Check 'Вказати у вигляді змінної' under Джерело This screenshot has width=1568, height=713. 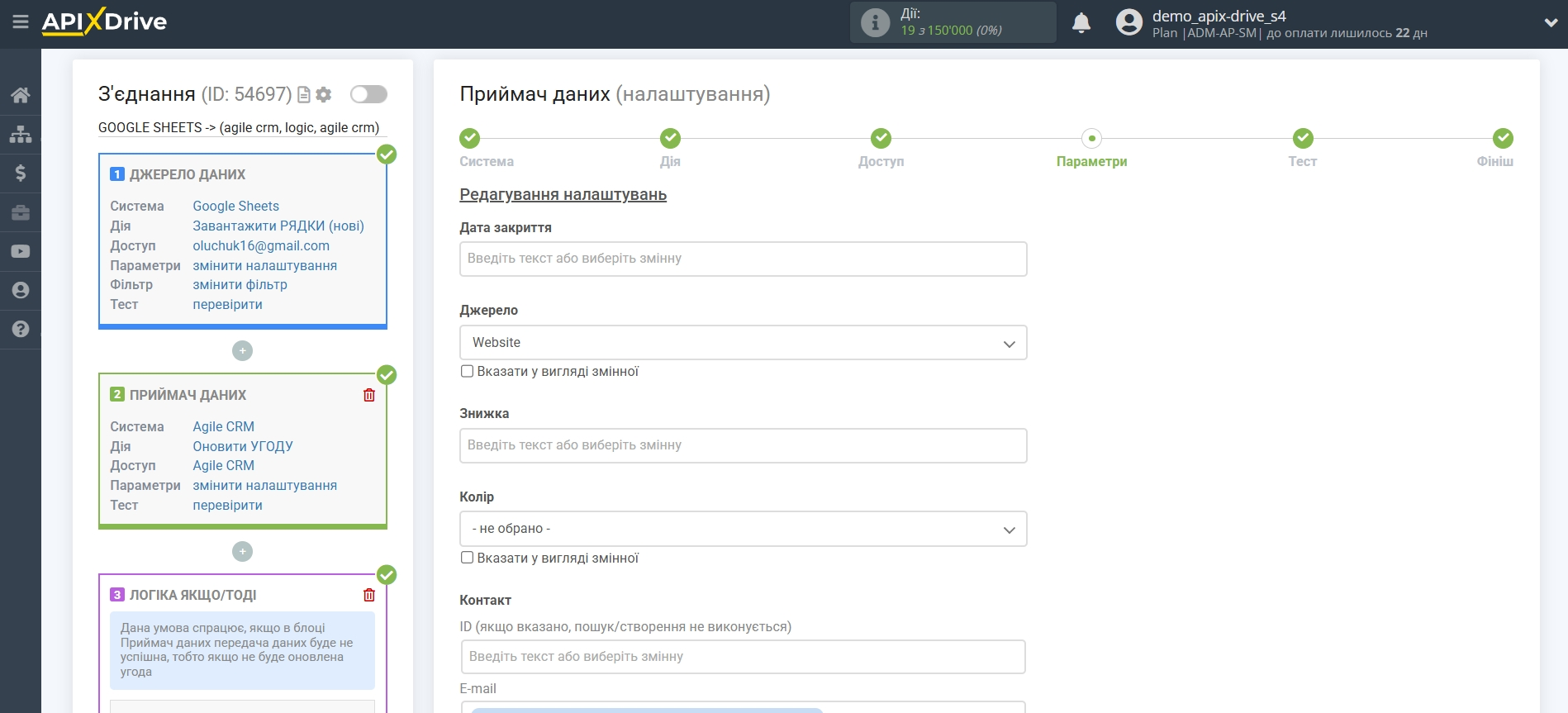467,371
